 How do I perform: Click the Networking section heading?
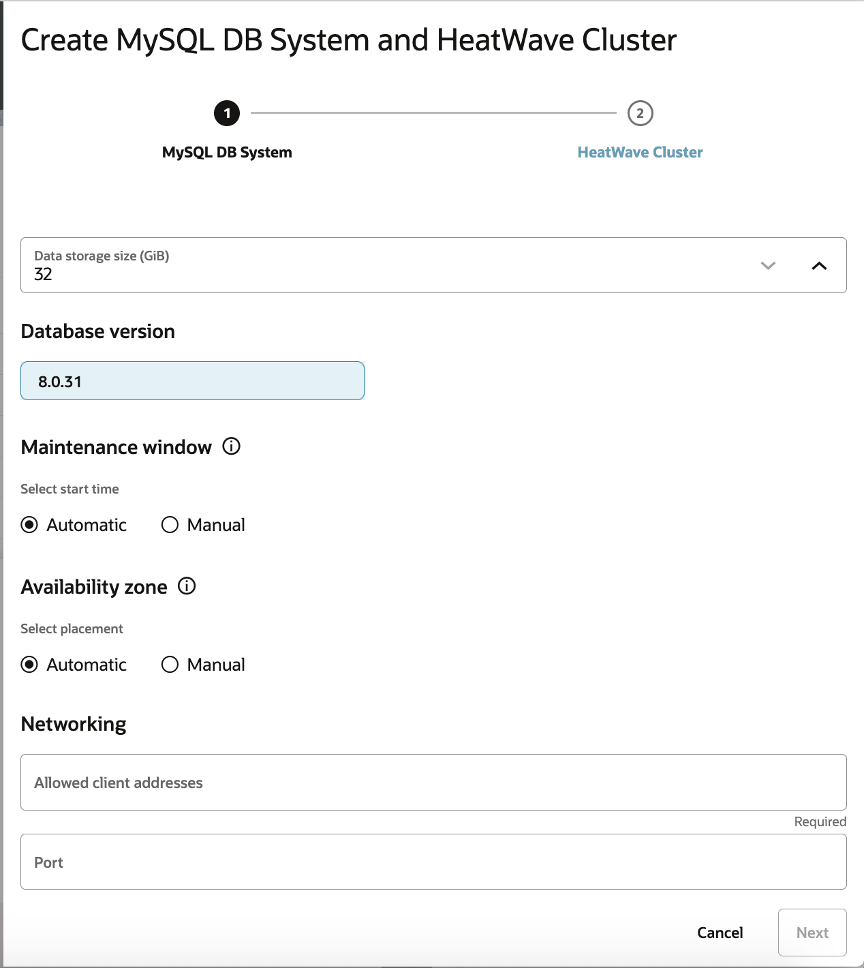click(74, 724)
